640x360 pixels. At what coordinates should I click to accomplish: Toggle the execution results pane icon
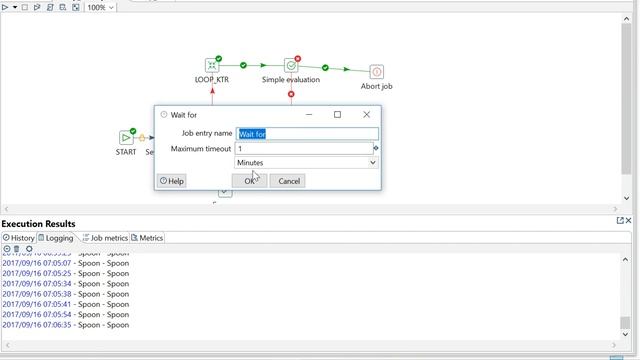click(x=76, y=7)
